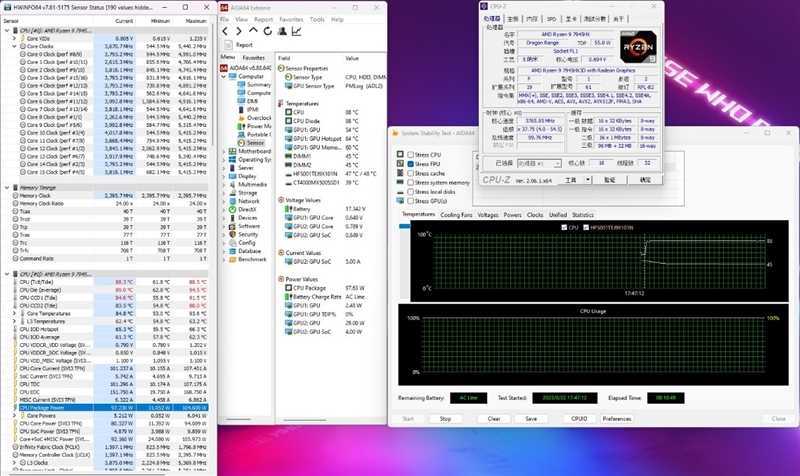Enable the Stress GPU(s) checkbox
Image resolution: width=800 pixels, height=476 pixels.
410,201
